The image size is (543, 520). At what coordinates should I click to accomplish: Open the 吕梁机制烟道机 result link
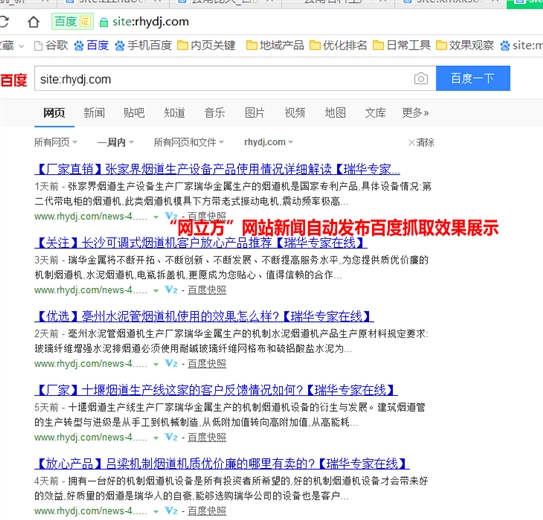[x=222, y=464]
